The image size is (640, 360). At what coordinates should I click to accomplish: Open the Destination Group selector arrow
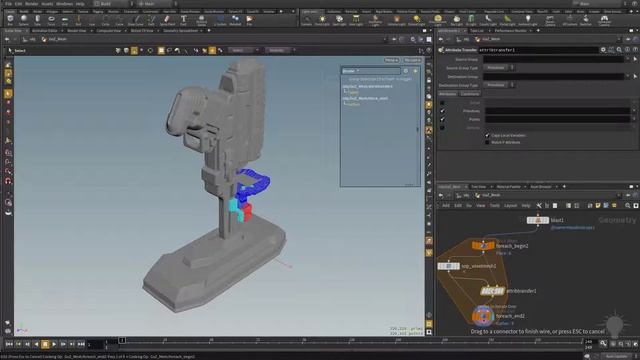635,76
